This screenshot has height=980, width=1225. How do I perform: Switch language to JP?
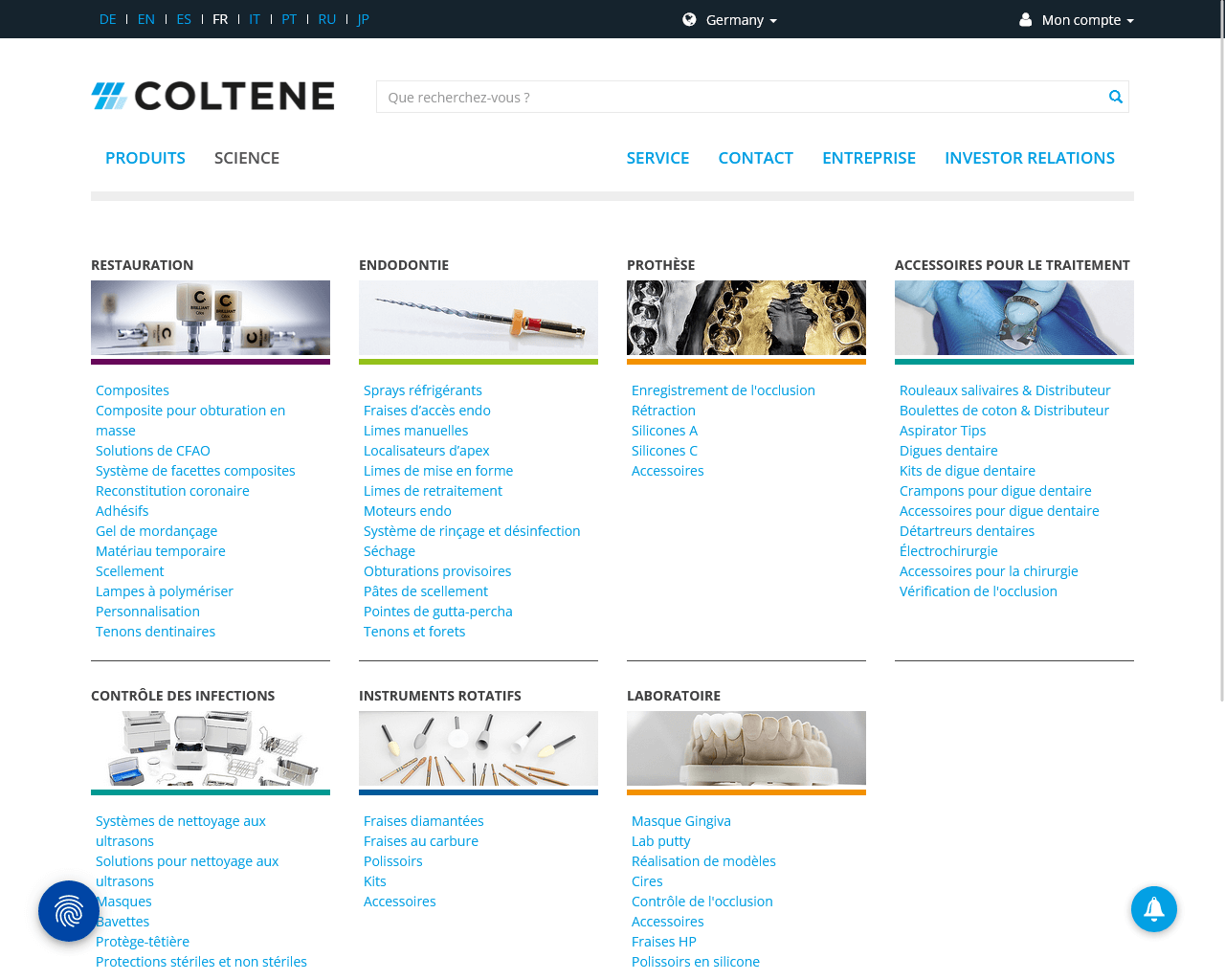(x=363, y=19)
